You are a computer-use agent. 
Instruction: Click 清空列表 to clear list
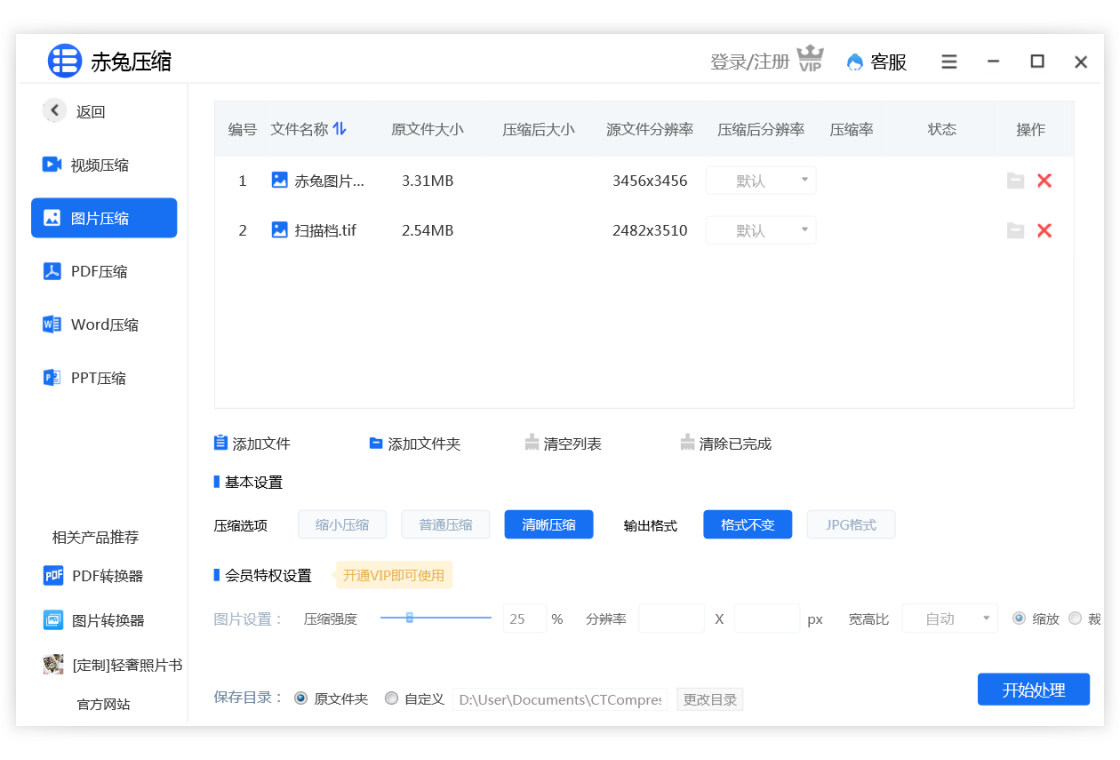click(x=563, y=444)
